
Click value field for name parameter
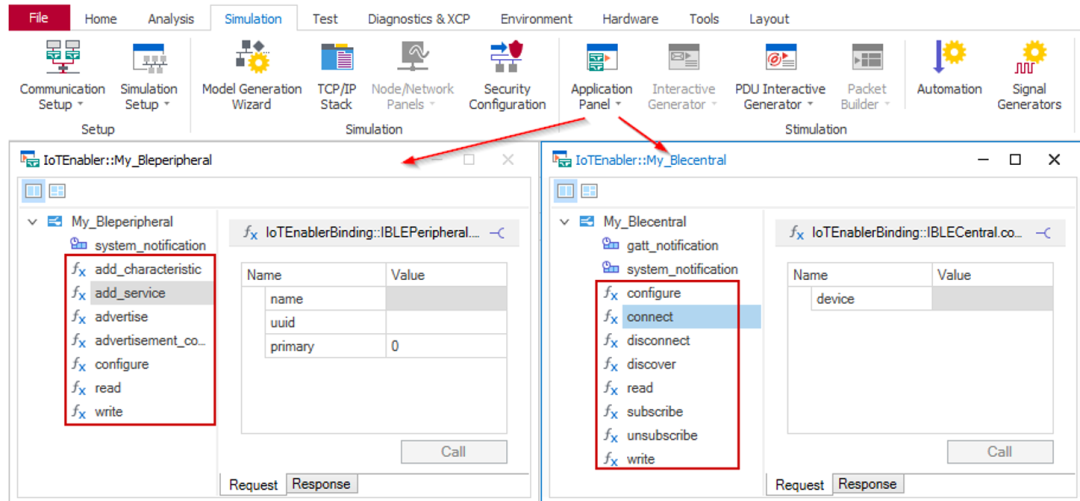click(x=446, y=299)
